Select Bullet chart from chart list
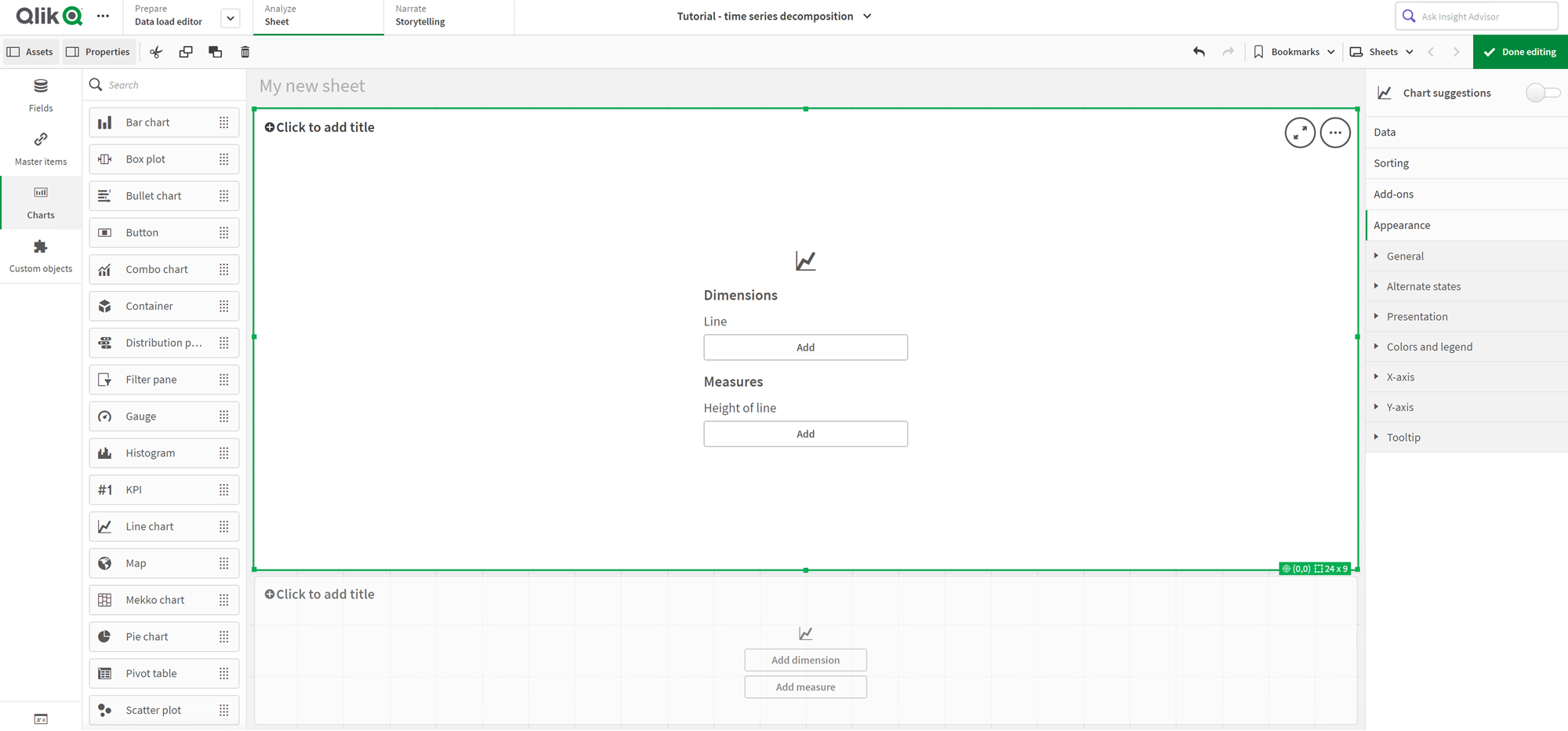Screen dimensions: 1568x731 (x=164, y=196)
